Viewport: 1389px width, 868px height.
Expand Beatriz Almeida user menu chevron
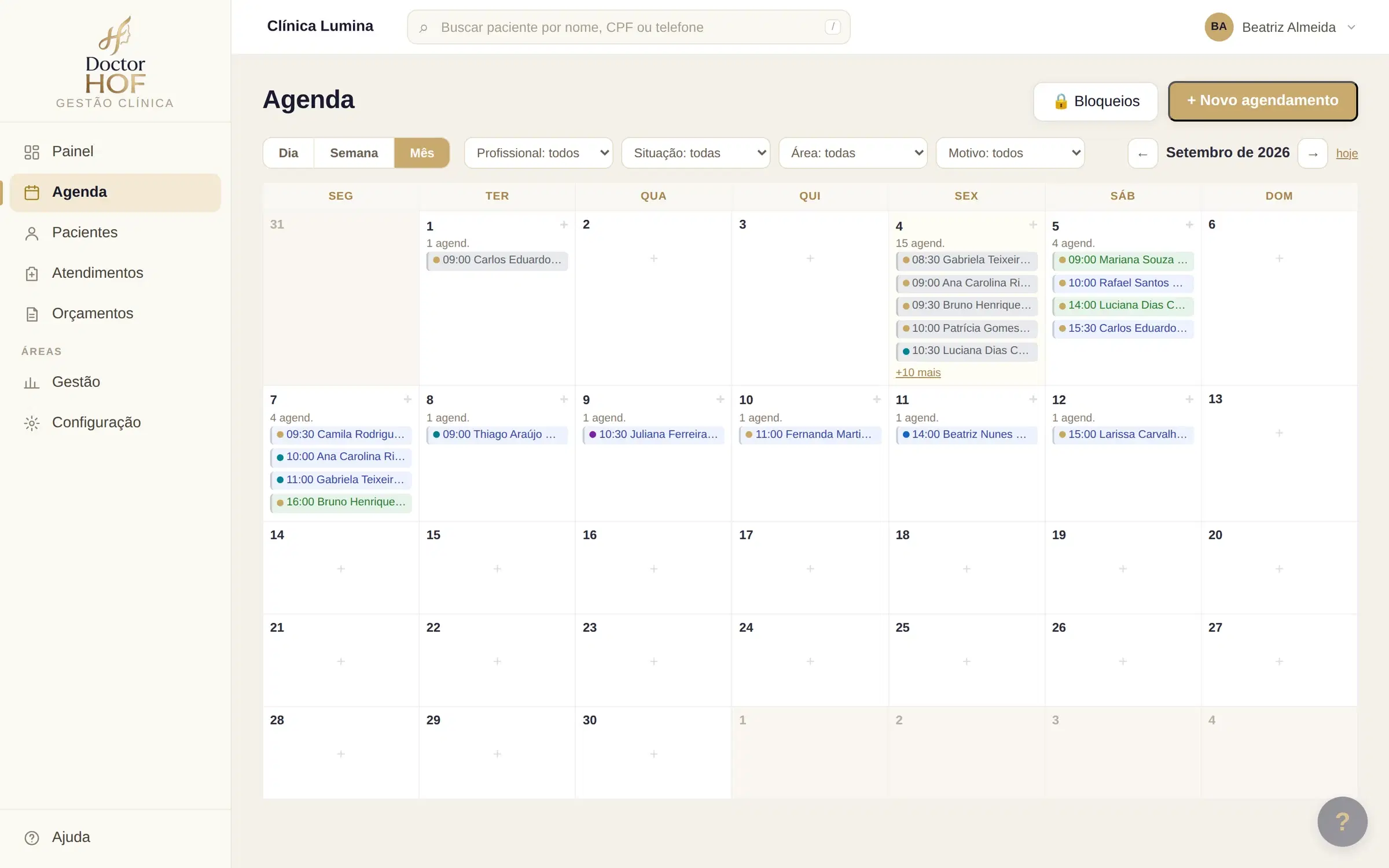tap(1351, 27)
